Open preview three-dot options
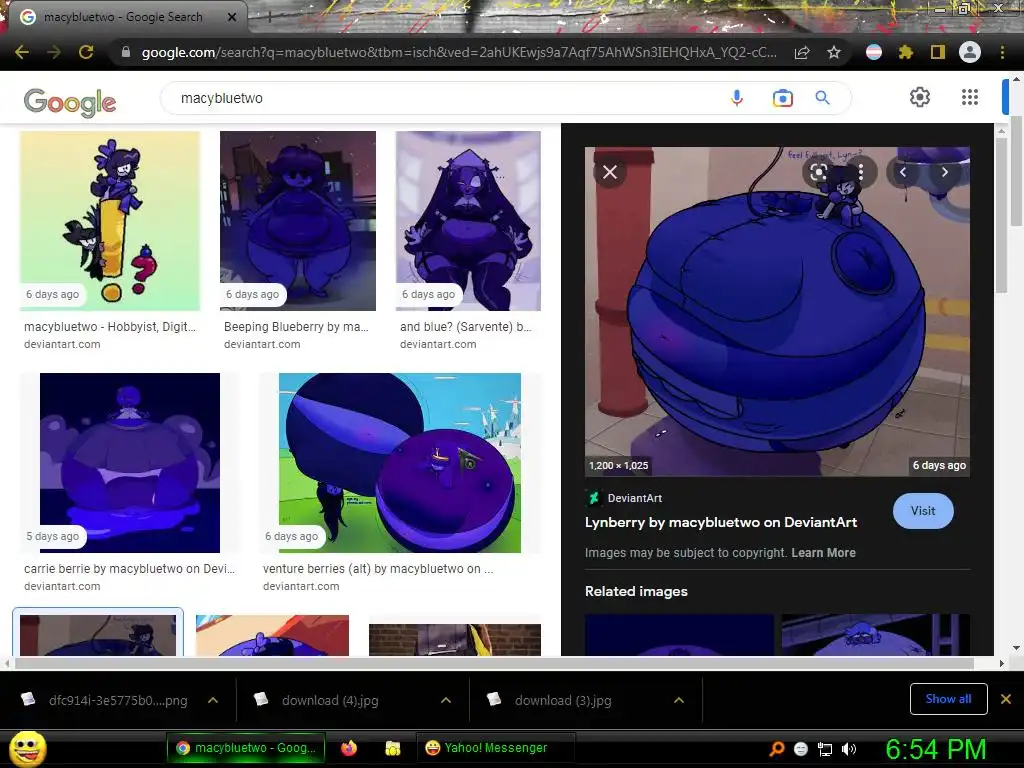Screen dimensions: 1024x768 click(861, 172)
